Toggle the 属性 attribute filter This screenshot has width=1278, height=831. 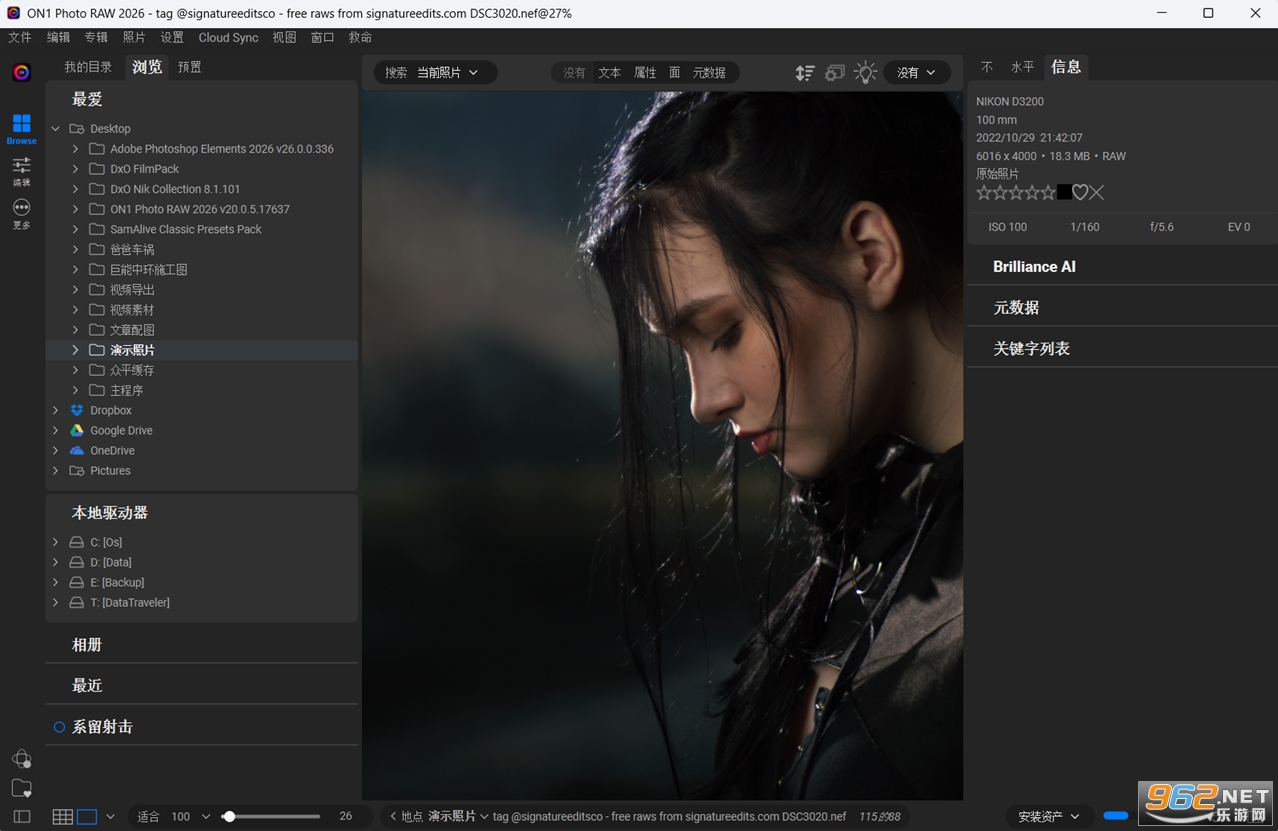[x=645, y=73]
